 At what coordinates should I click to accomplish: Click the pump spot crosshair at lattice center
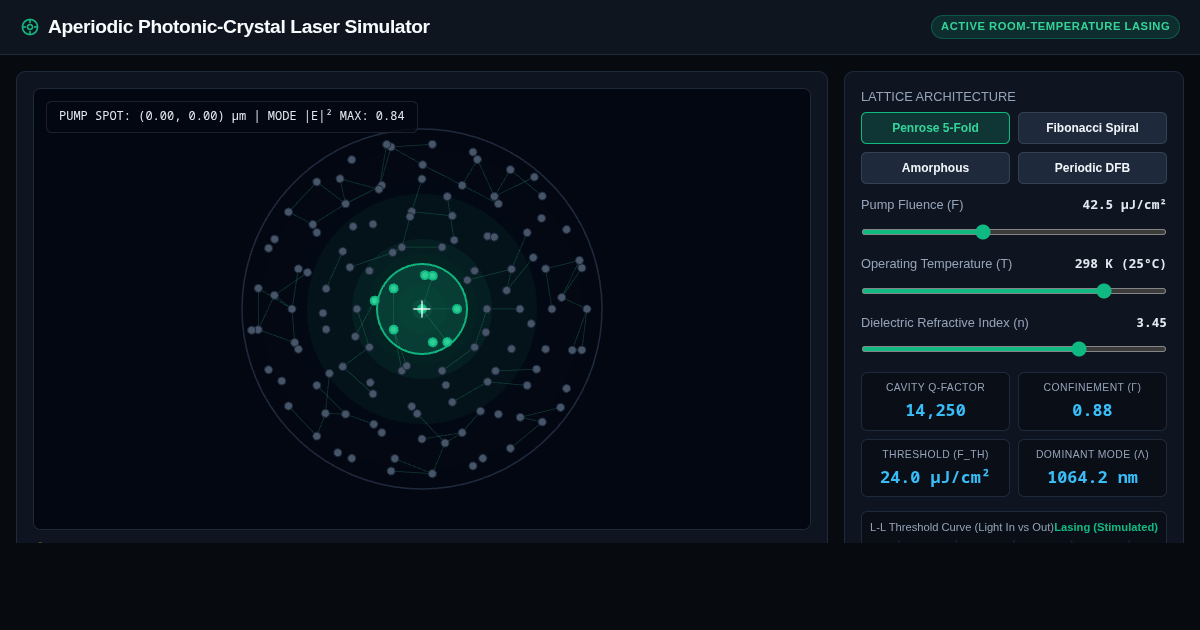click(x=422, y=309)
